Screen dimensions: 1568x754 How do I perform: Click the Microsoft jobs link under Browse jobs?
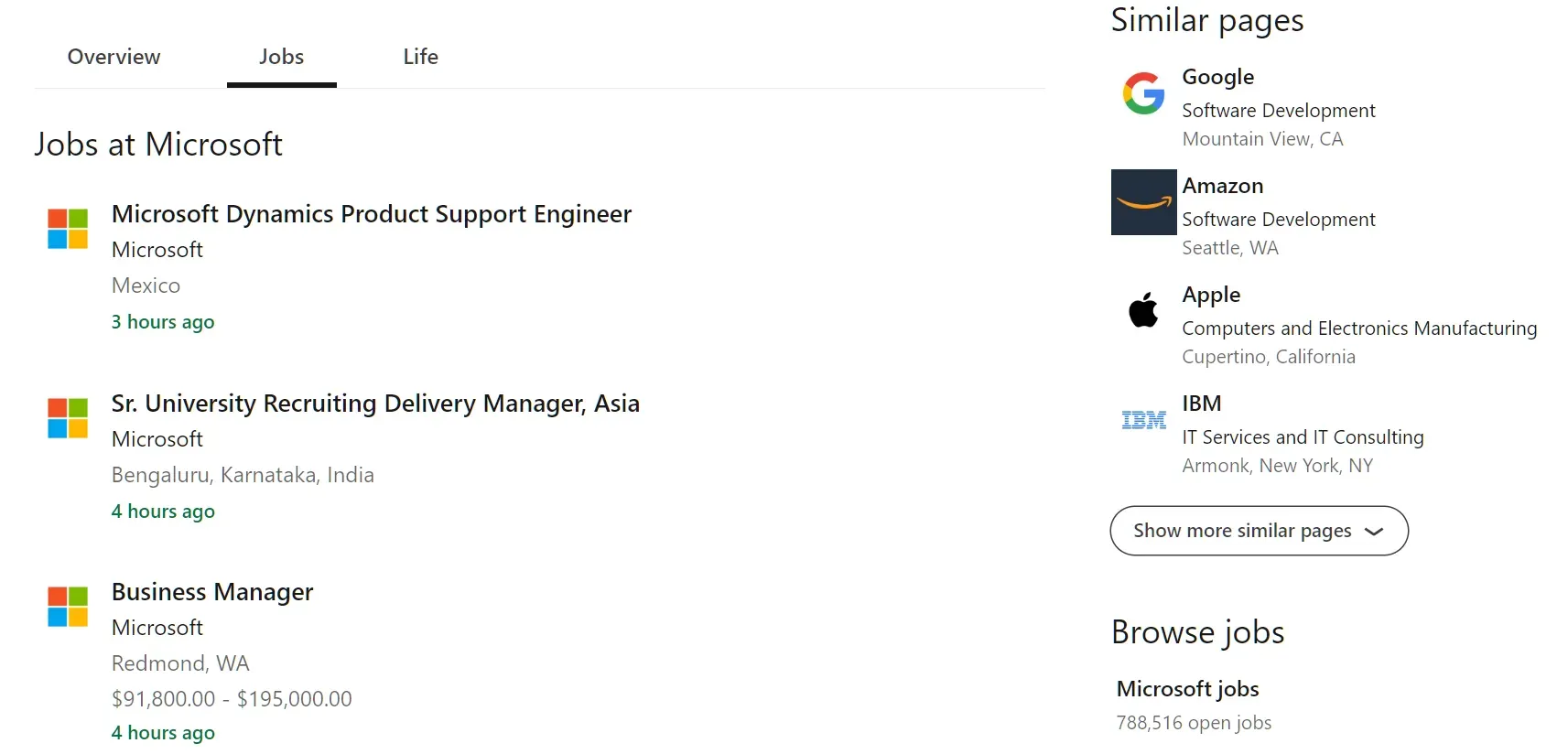tap(1186, 688)
